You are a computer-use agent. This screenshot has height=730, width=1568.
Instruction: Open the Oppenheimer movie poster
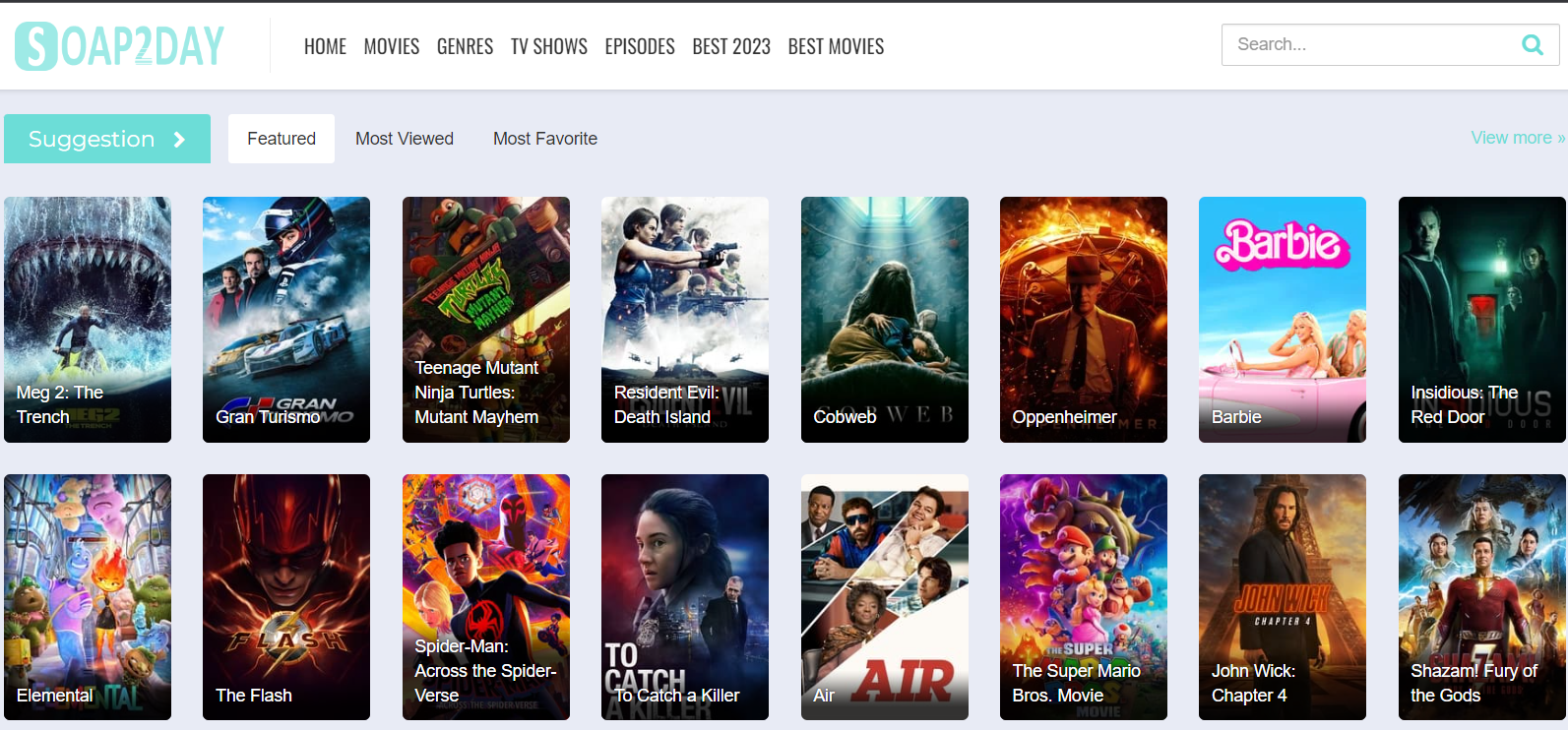click(1084, 320)
